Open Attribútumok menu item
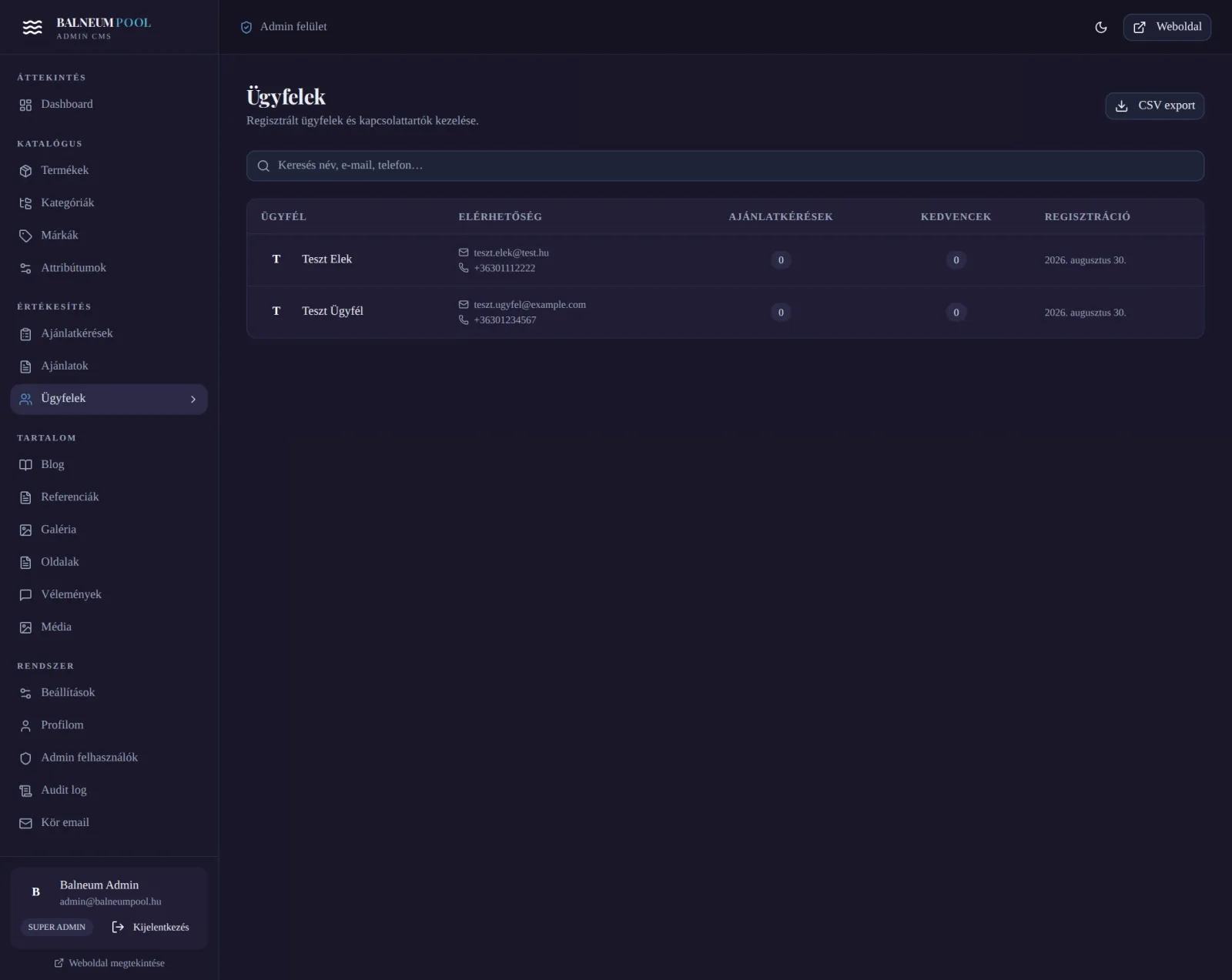 pos(109,267)
